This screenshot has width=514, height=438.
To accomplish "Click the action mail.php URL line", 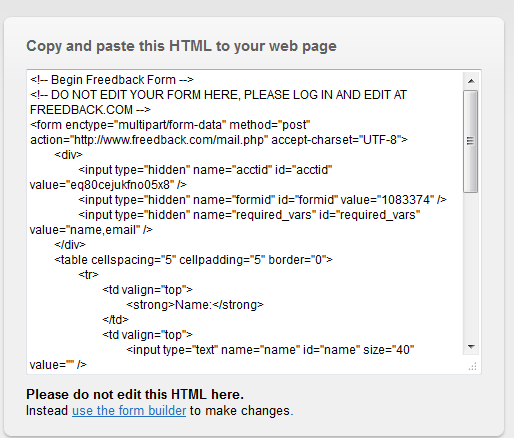I will click(x=219, y=140).
